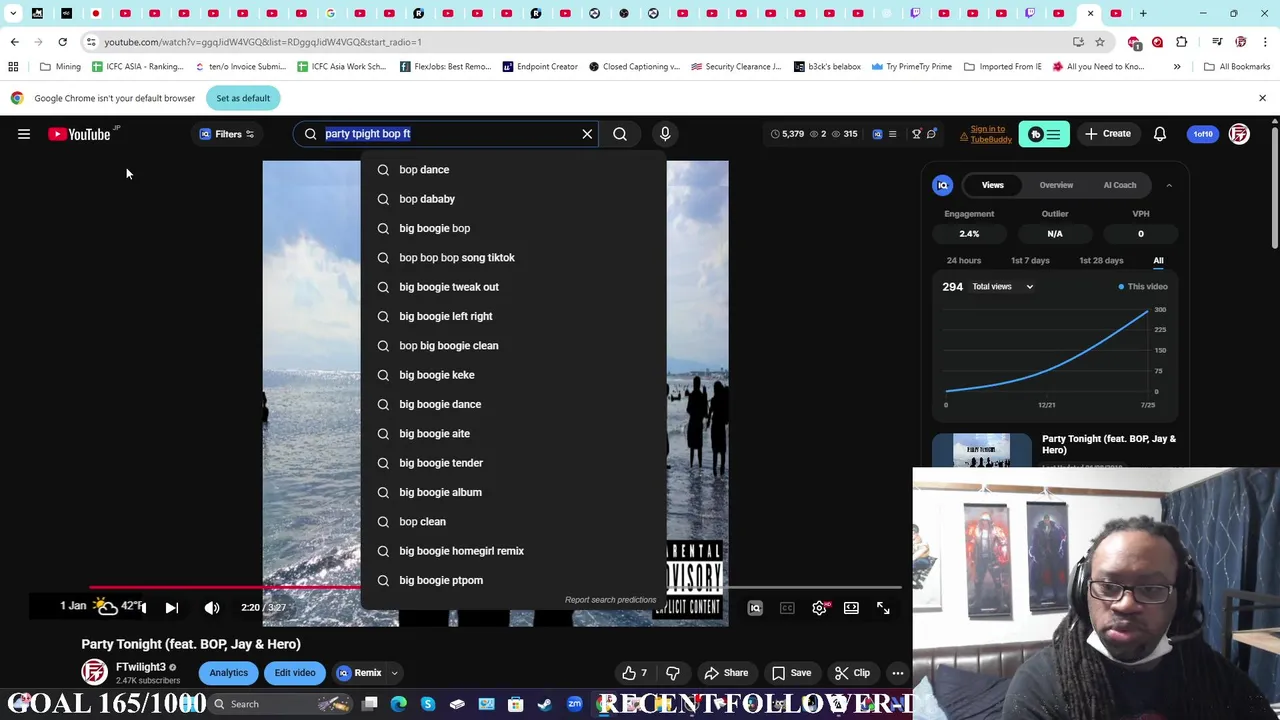The width and height of the screenshot is (1280, 720).
Task: Select suggestion 'bop dance'
Action: [513, 170]
